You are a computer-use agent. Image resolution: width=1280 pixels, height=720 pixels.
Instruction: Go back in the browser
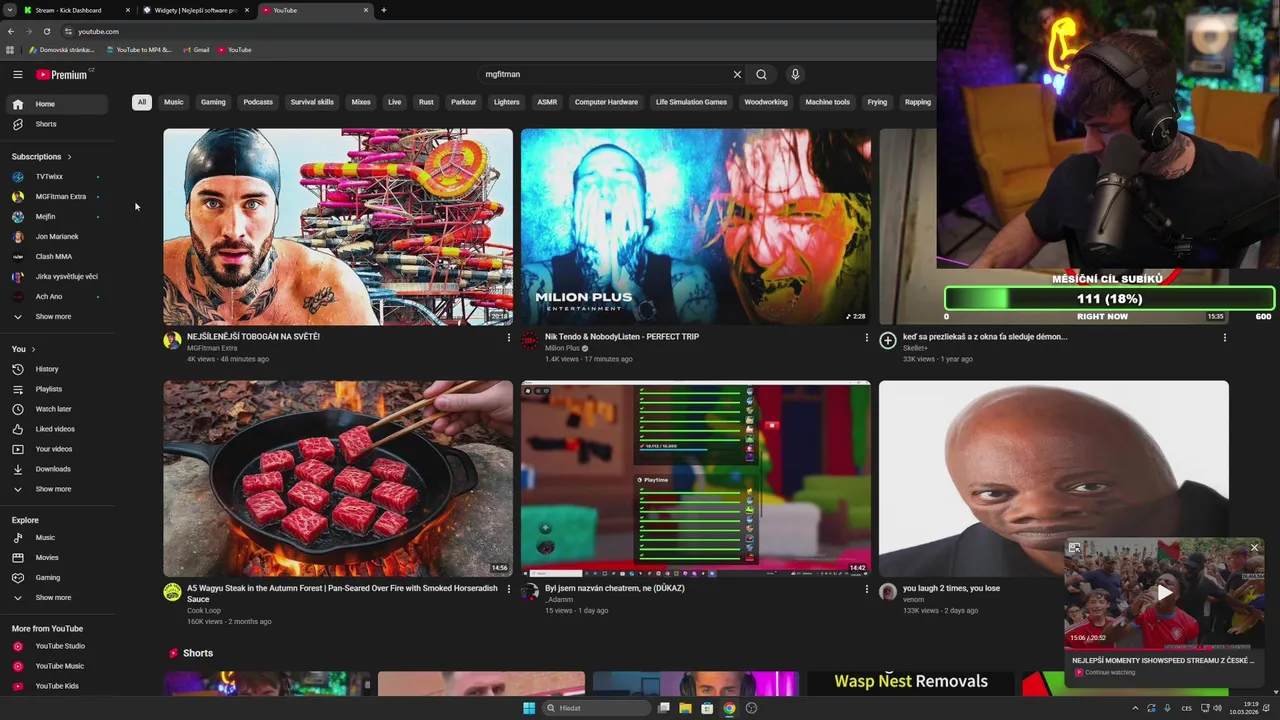[11, 31]
